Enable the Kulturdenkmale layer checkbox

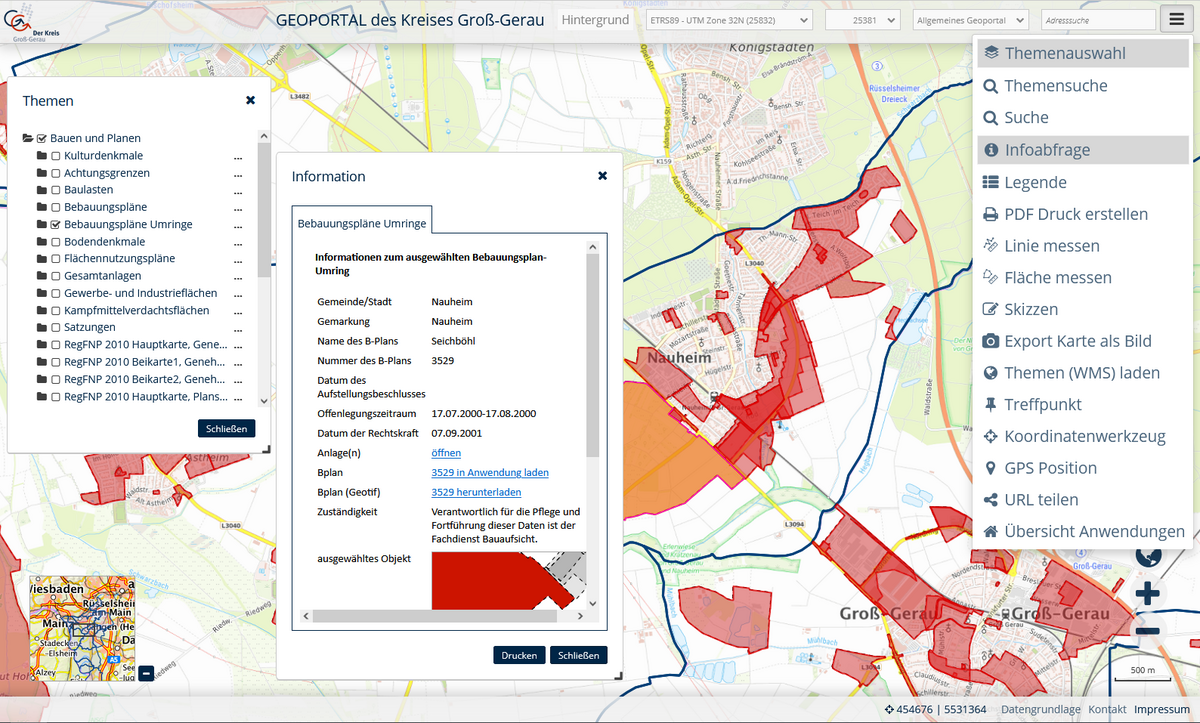(x=56, y=156)
